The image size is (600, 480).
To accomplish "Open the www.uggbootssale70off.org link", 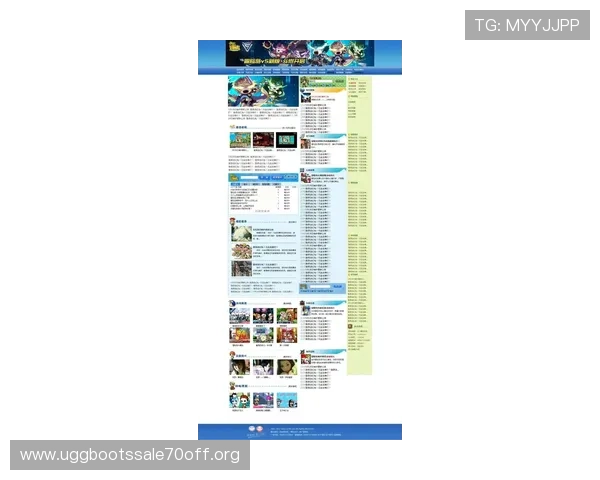I will [130, 455].
